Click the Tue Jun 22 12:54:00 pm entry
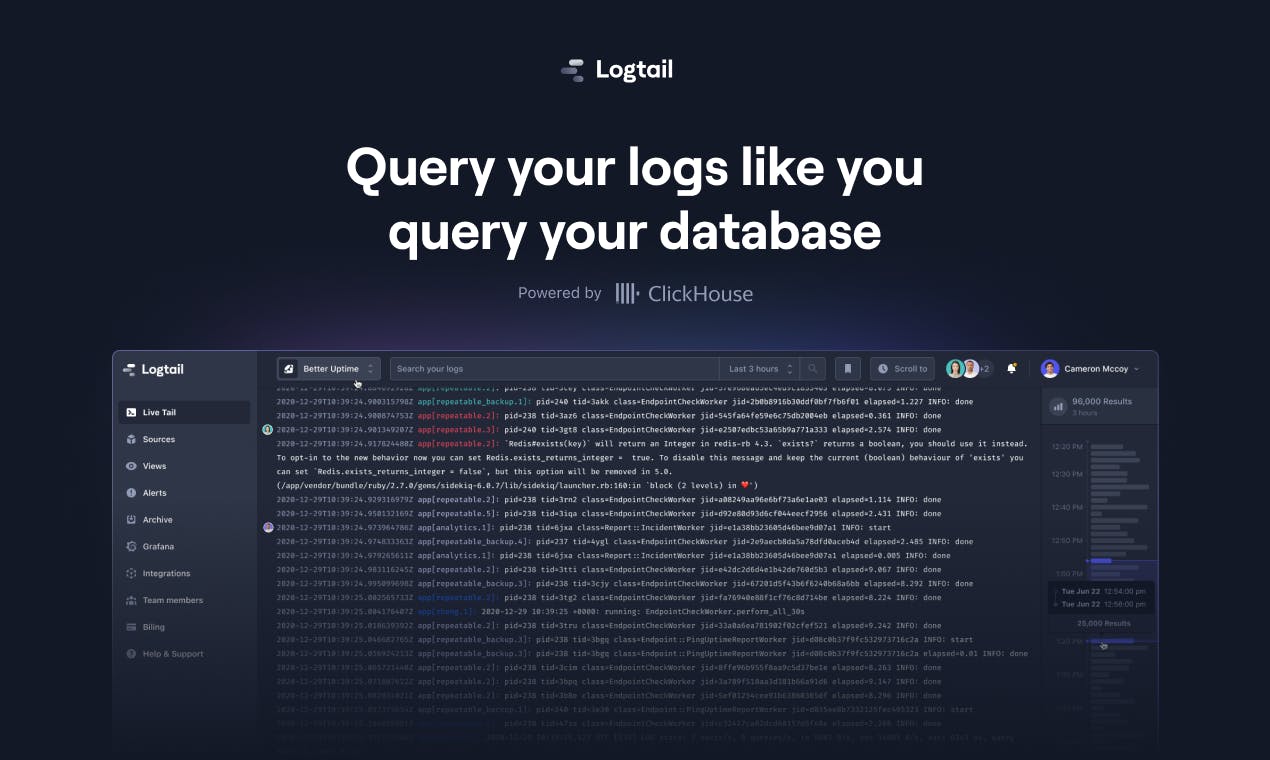The image size is (1270, 760). point(1104,592)
